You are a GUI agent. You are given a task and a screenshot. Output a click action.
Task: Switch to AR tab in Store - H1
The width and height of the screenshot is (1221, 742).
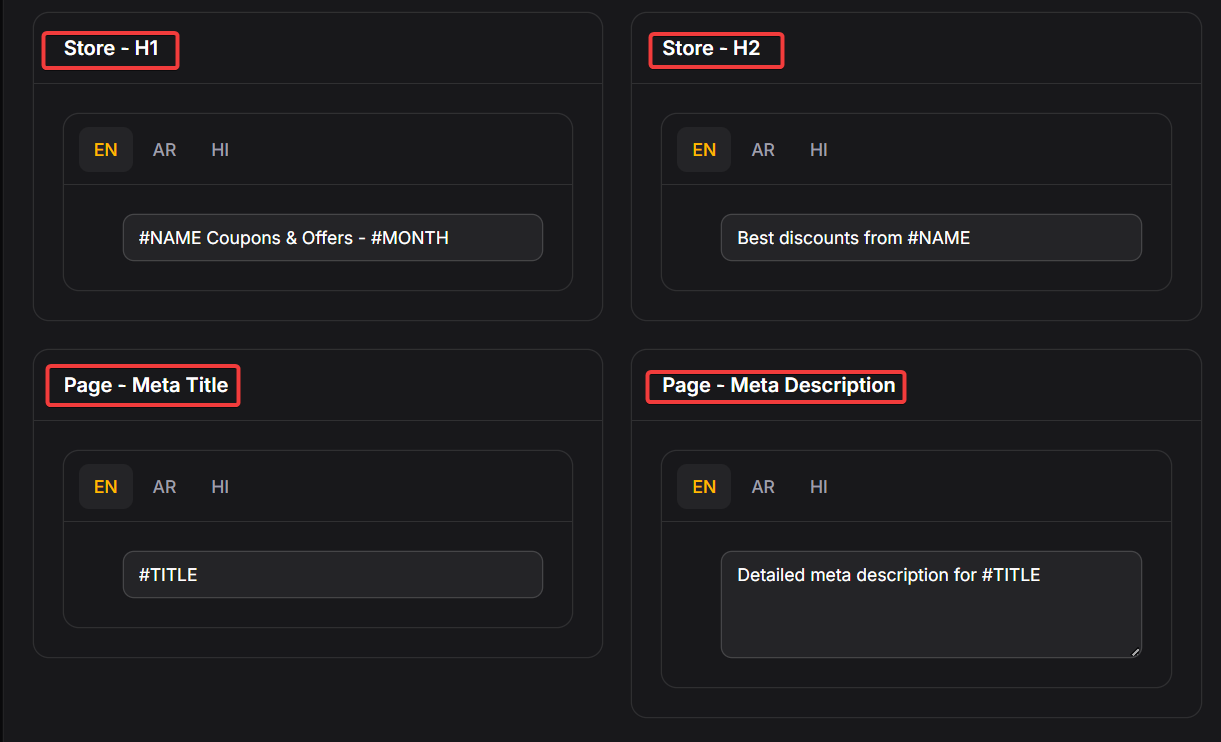164,150
